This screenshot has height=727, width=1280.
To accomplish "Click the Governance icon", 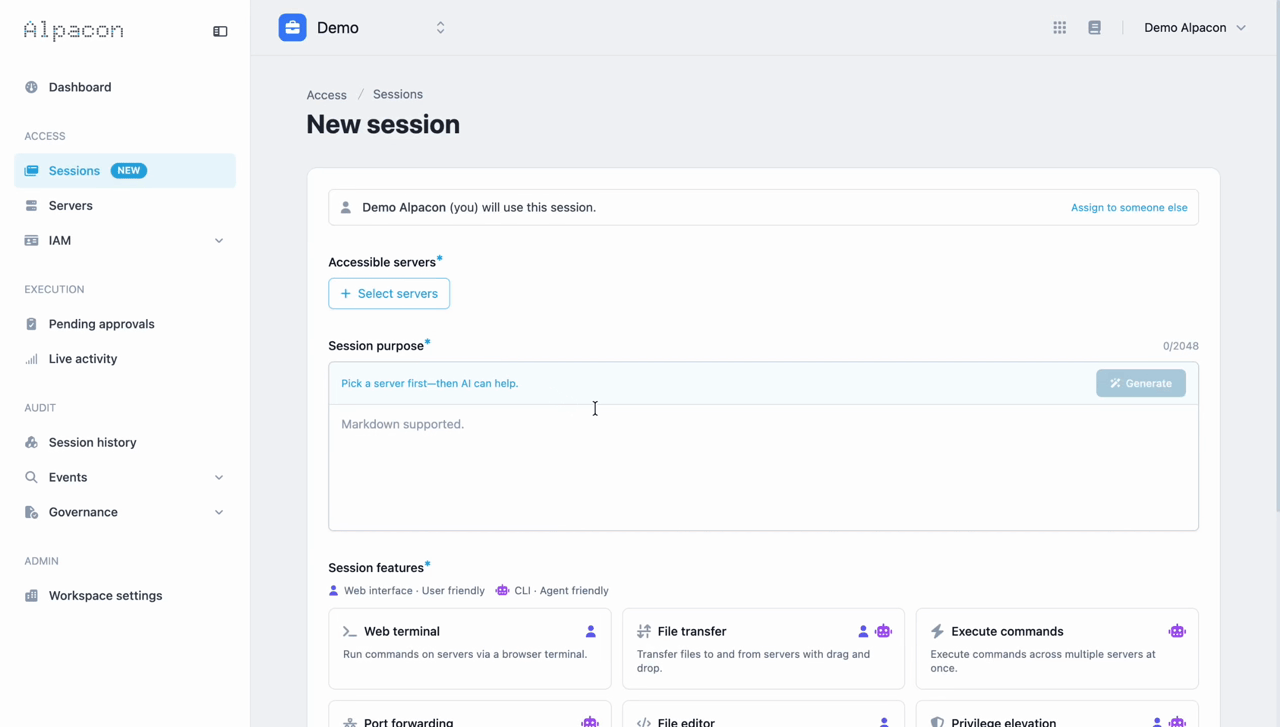I will [31, 512].
